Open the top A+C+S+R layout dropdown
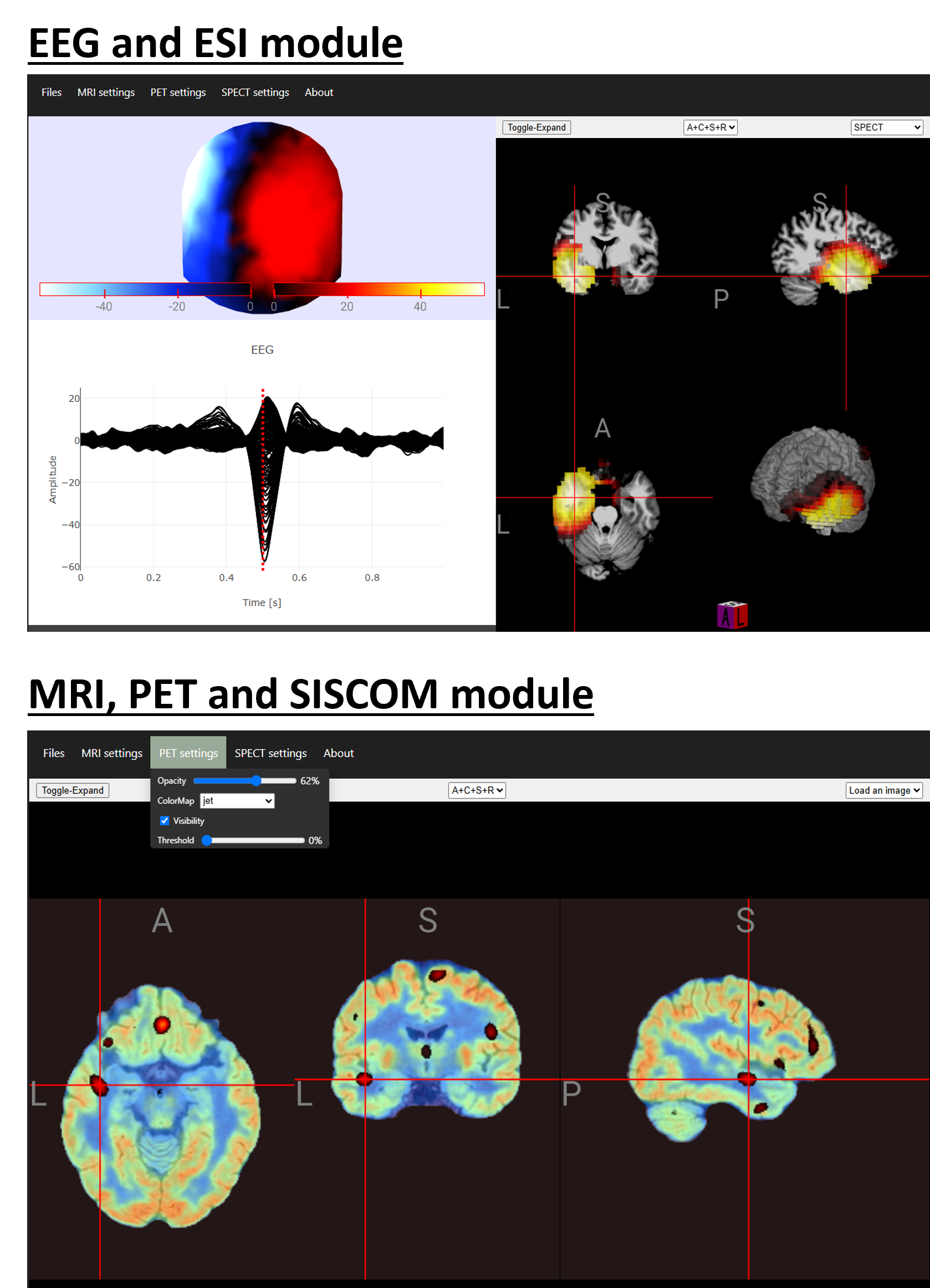 [710, 127]
